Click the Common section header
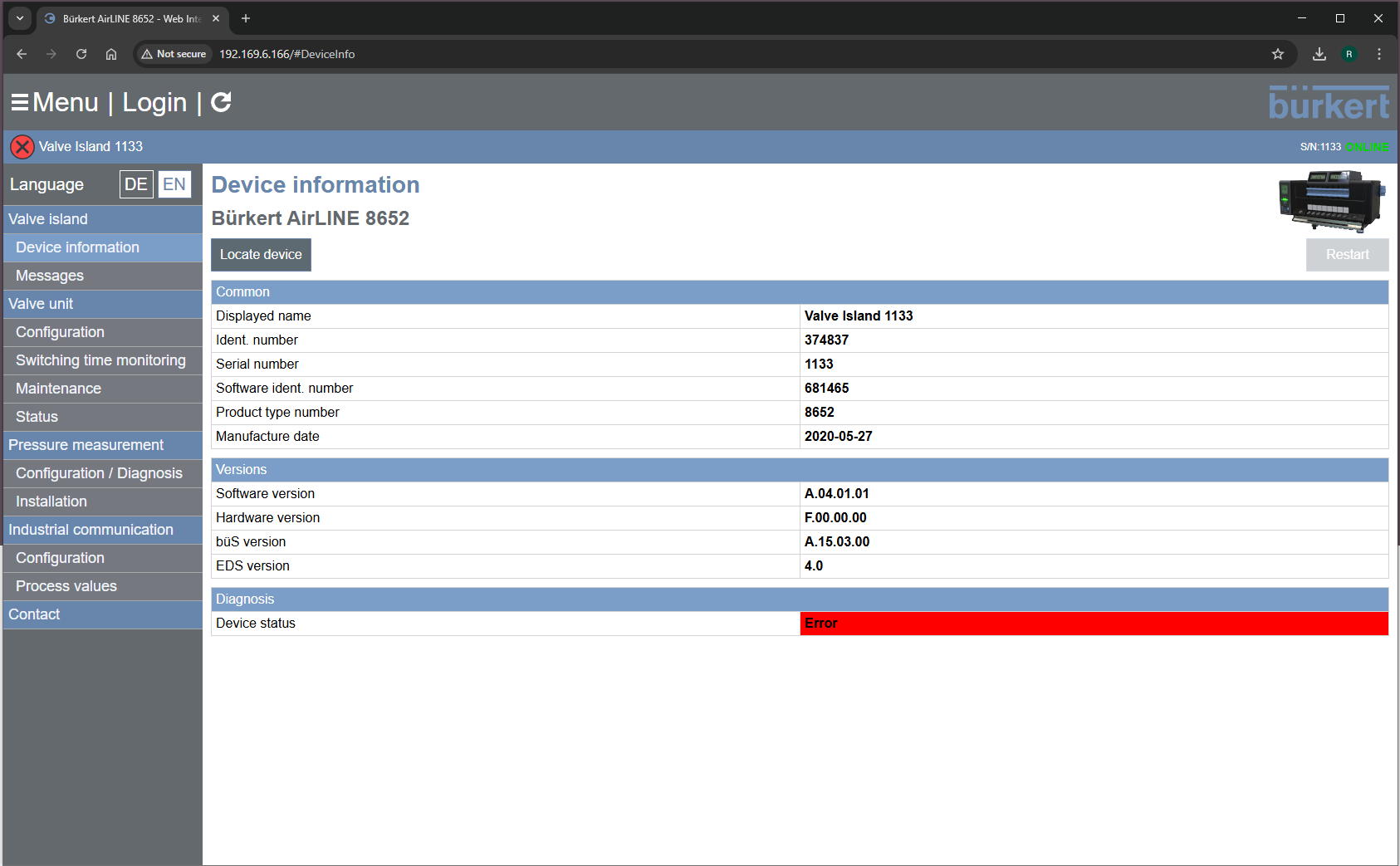Viewport: 1400px width, 866px height. click(800, 292)
